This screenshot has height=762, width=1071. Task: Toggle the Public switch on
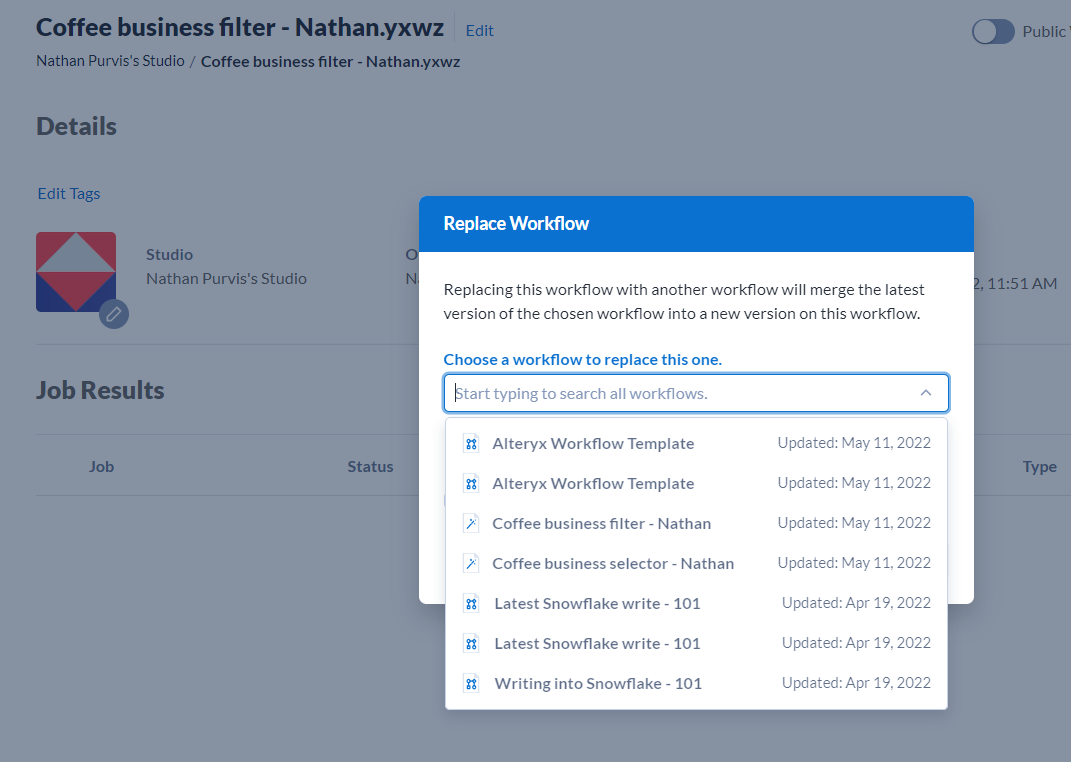993,32
